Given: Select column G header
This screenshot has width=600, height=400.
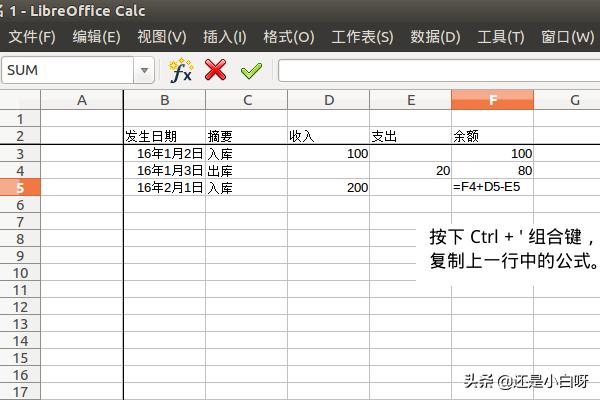Looking at the screenshot, I should (567, 100).
